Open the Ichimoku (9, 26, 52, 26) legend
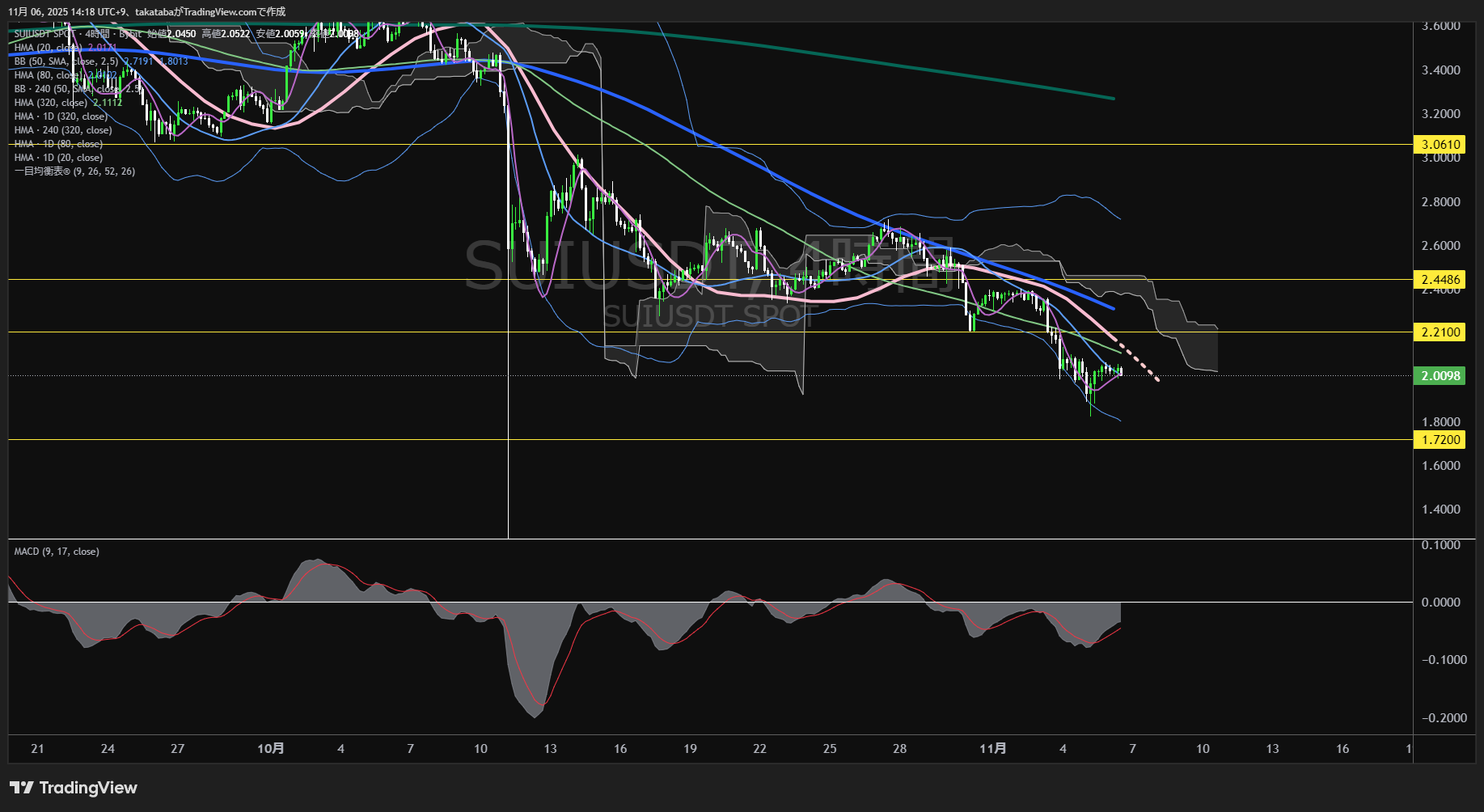Screen dimensions: 1484x812 tap(74, 171)
